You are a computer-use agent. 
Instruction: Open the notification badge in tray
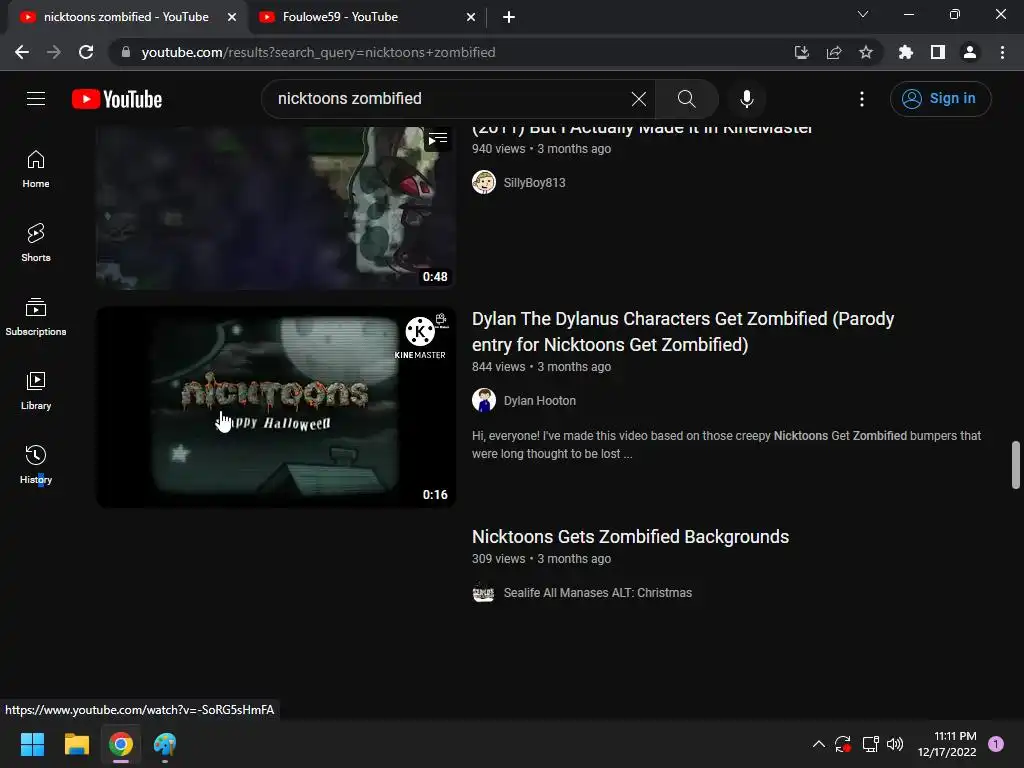click(x=995, y=744)
